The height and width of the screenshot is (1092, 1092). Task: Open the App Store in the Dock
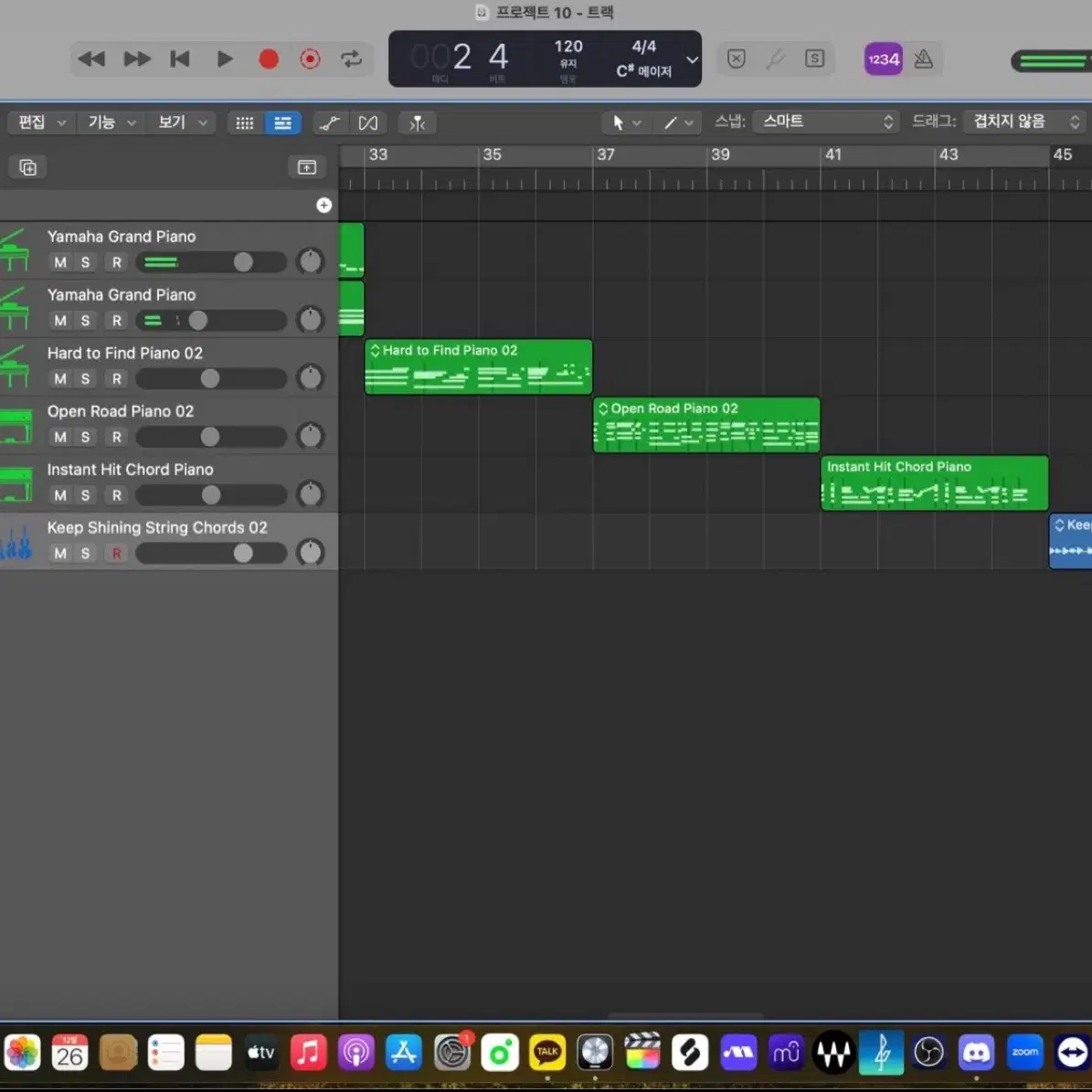[x=404, y=1053]
